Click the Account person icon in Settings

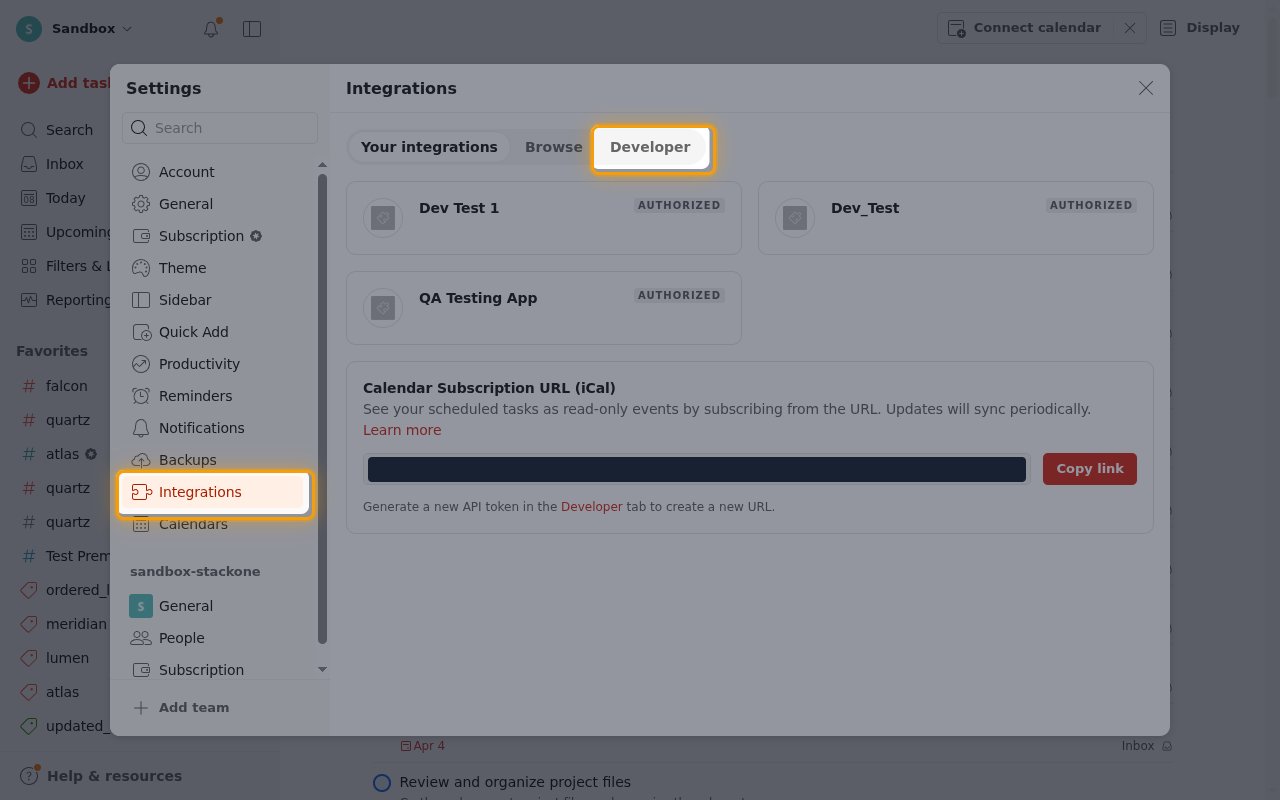(x=141, y=172)
